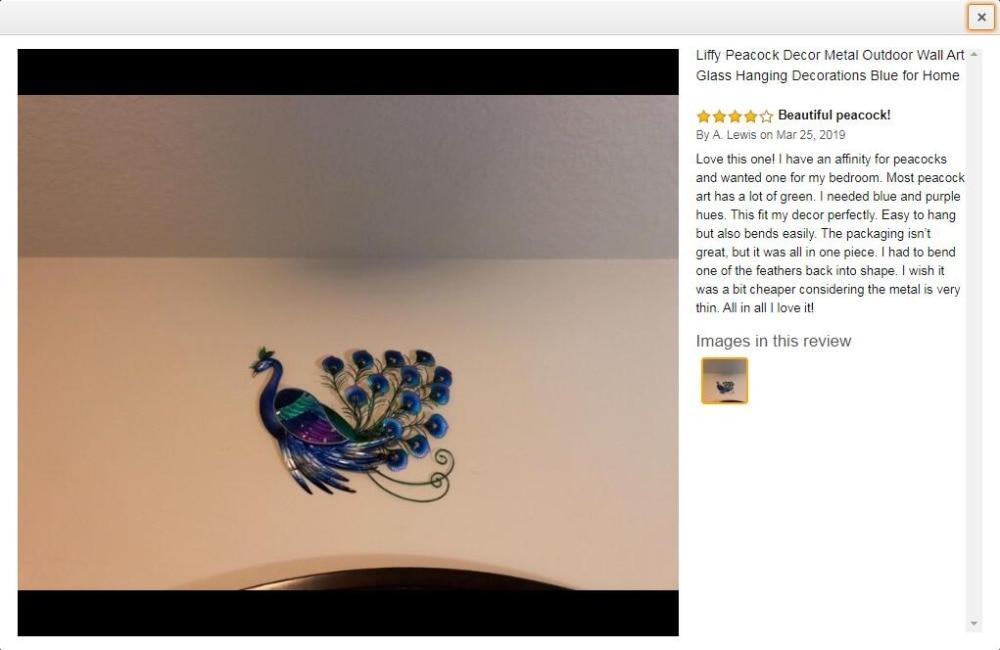1000x650 pixels.
Task: Click the review panel vertical scrollbar track
Action: 974,339
